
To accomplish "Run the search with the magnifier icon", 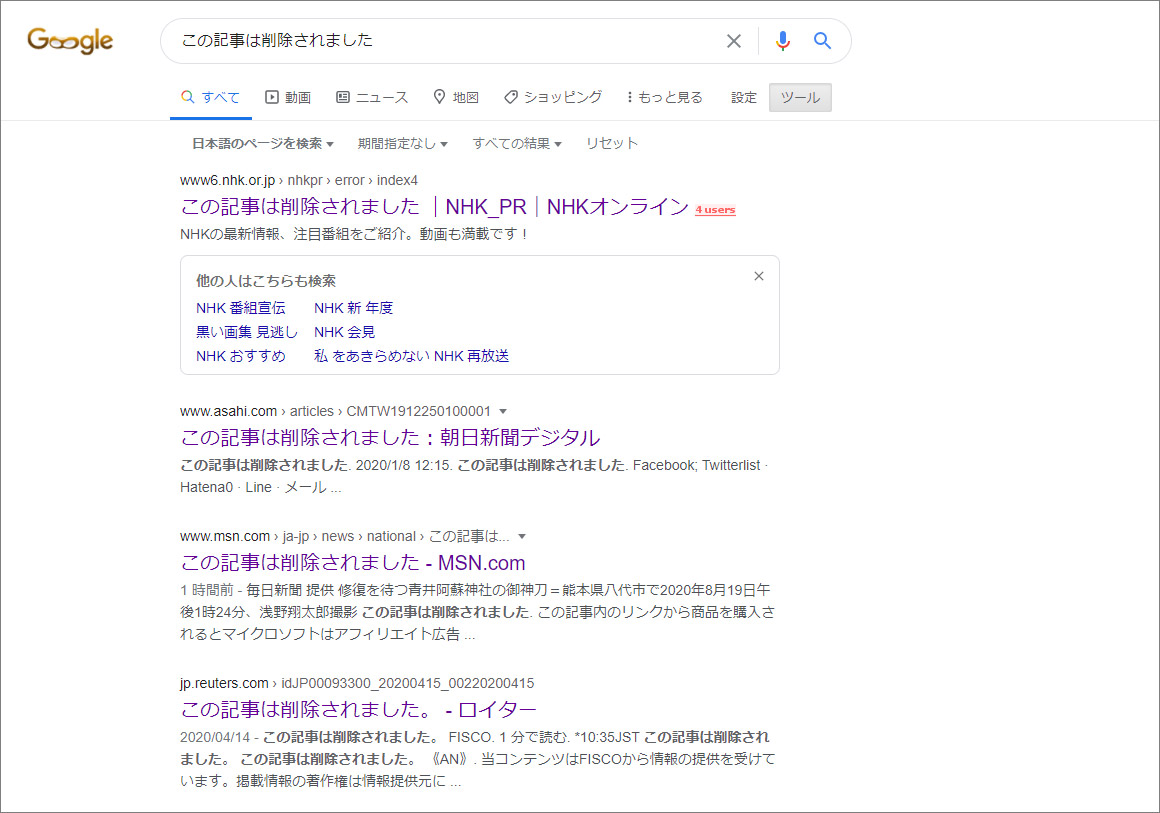I will pyautogui.click(x=822, y=41).
